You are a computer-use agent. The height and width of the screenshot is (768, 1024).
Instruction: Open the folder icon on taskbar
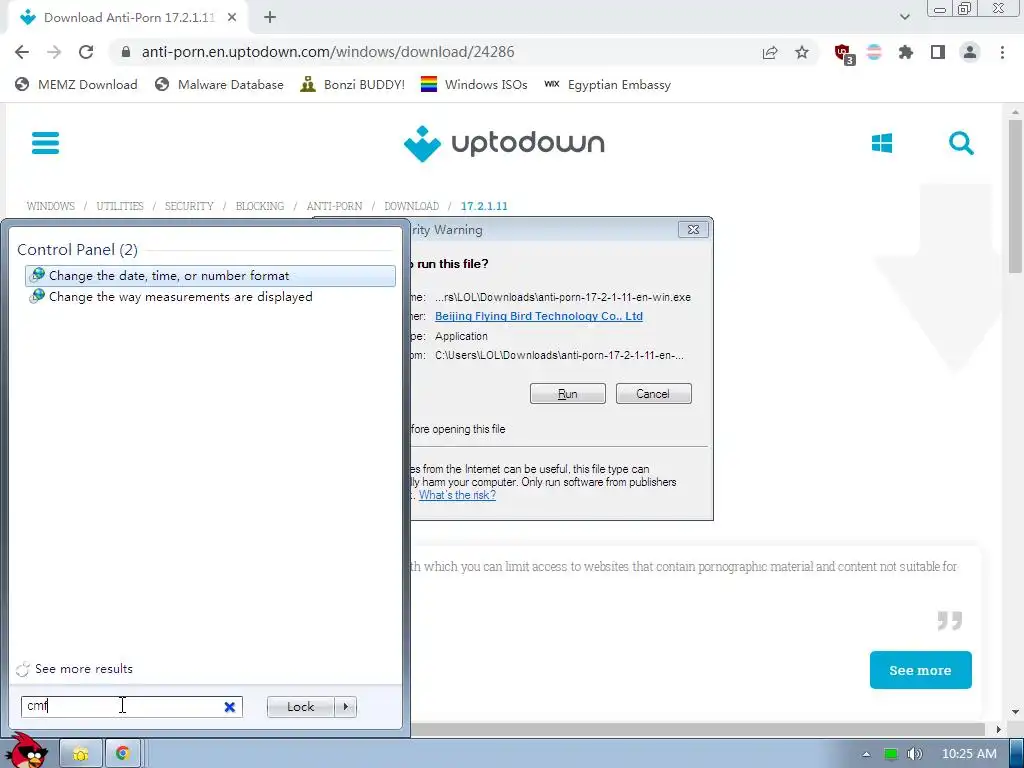81,754
